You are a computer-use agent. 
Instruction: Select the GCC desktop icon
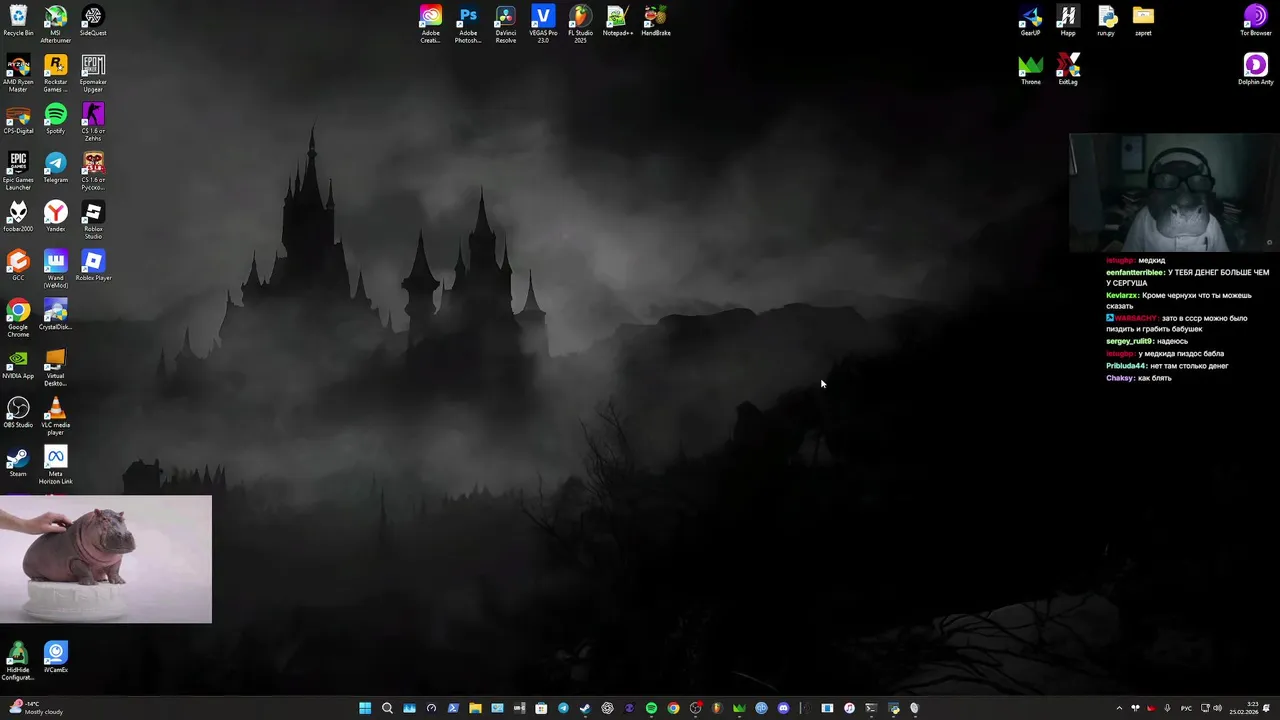click(x=18, y=266)
